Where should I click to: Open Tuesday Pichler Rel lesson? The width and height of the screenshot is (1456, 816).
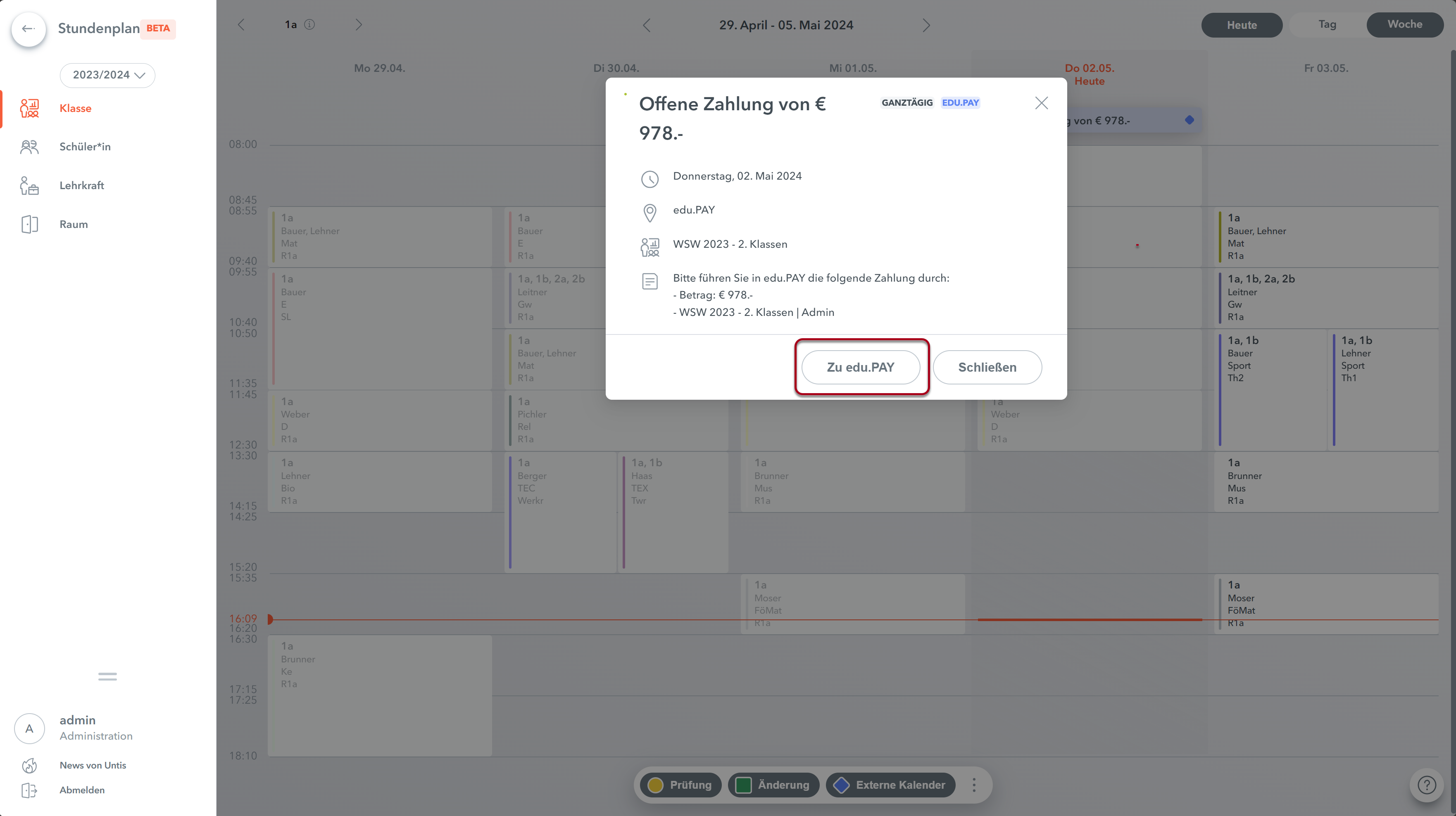pos(616,420)
